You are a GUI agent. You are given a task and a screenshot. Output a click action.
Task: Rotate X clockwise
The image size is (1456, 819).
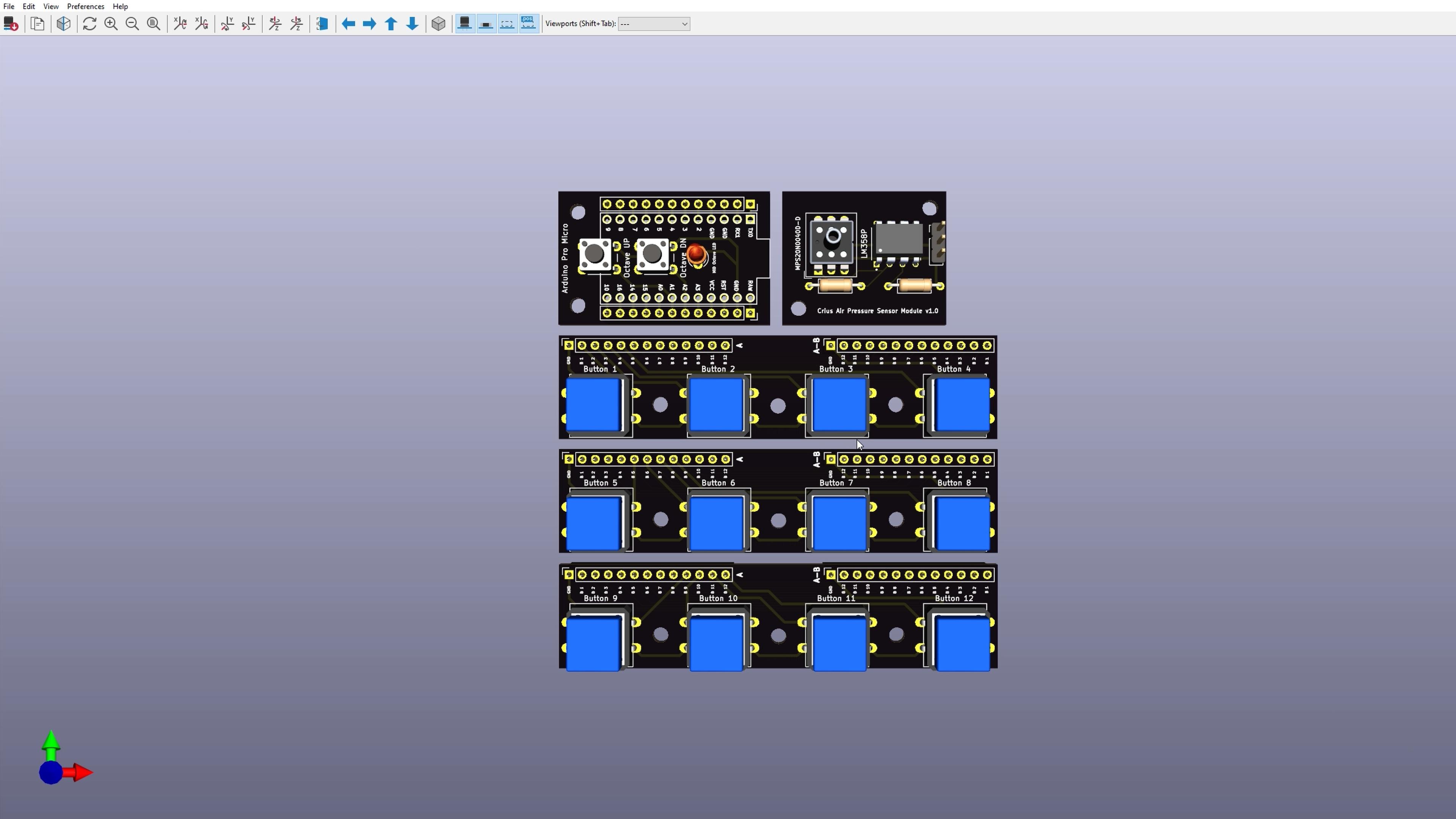[x=180, y=24]
